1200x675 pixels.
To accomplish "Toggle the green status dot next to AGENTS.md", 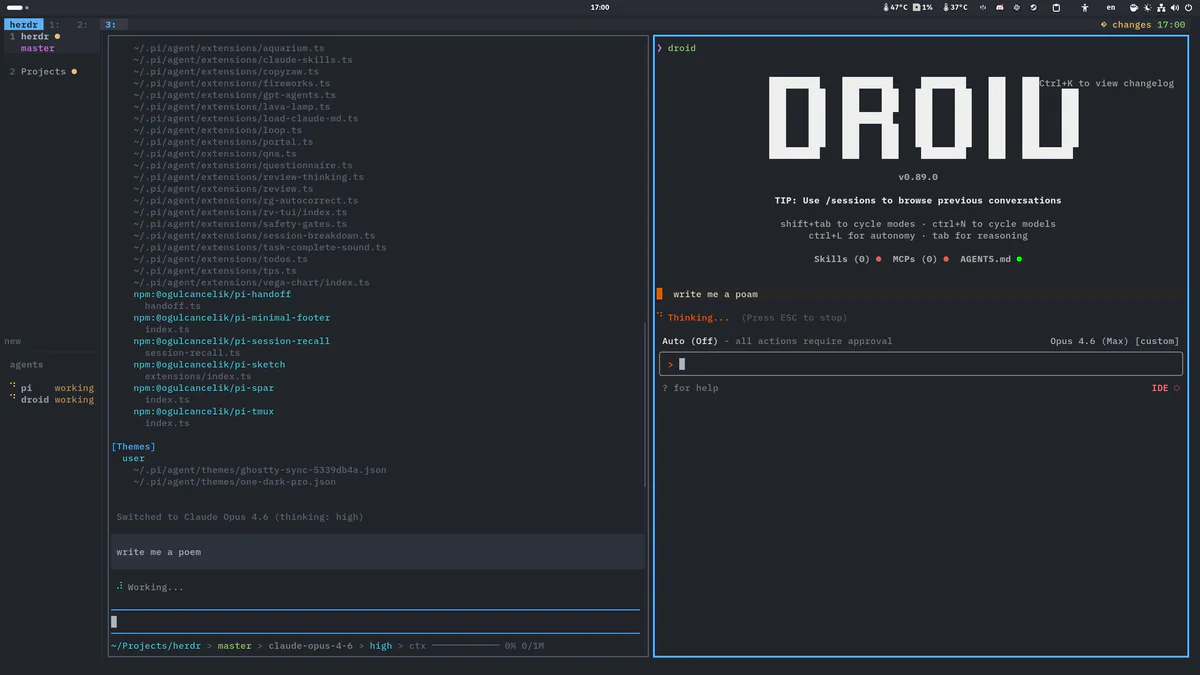I will click(1018, 258).
